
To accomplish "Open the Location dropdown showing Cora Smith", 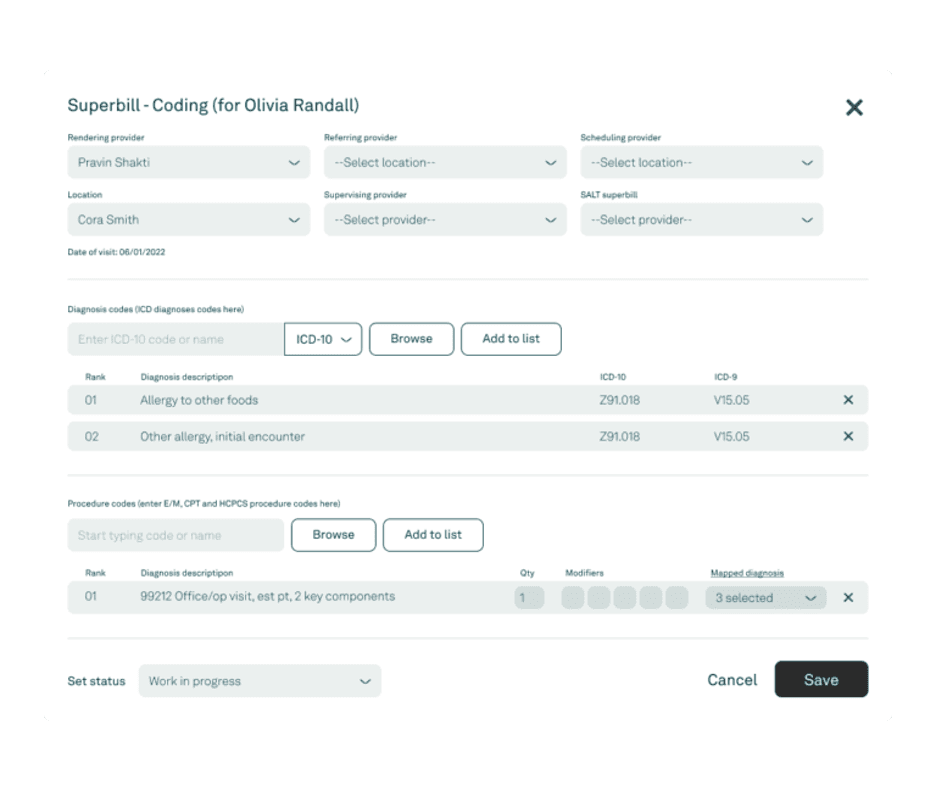I will pos(190,219).
